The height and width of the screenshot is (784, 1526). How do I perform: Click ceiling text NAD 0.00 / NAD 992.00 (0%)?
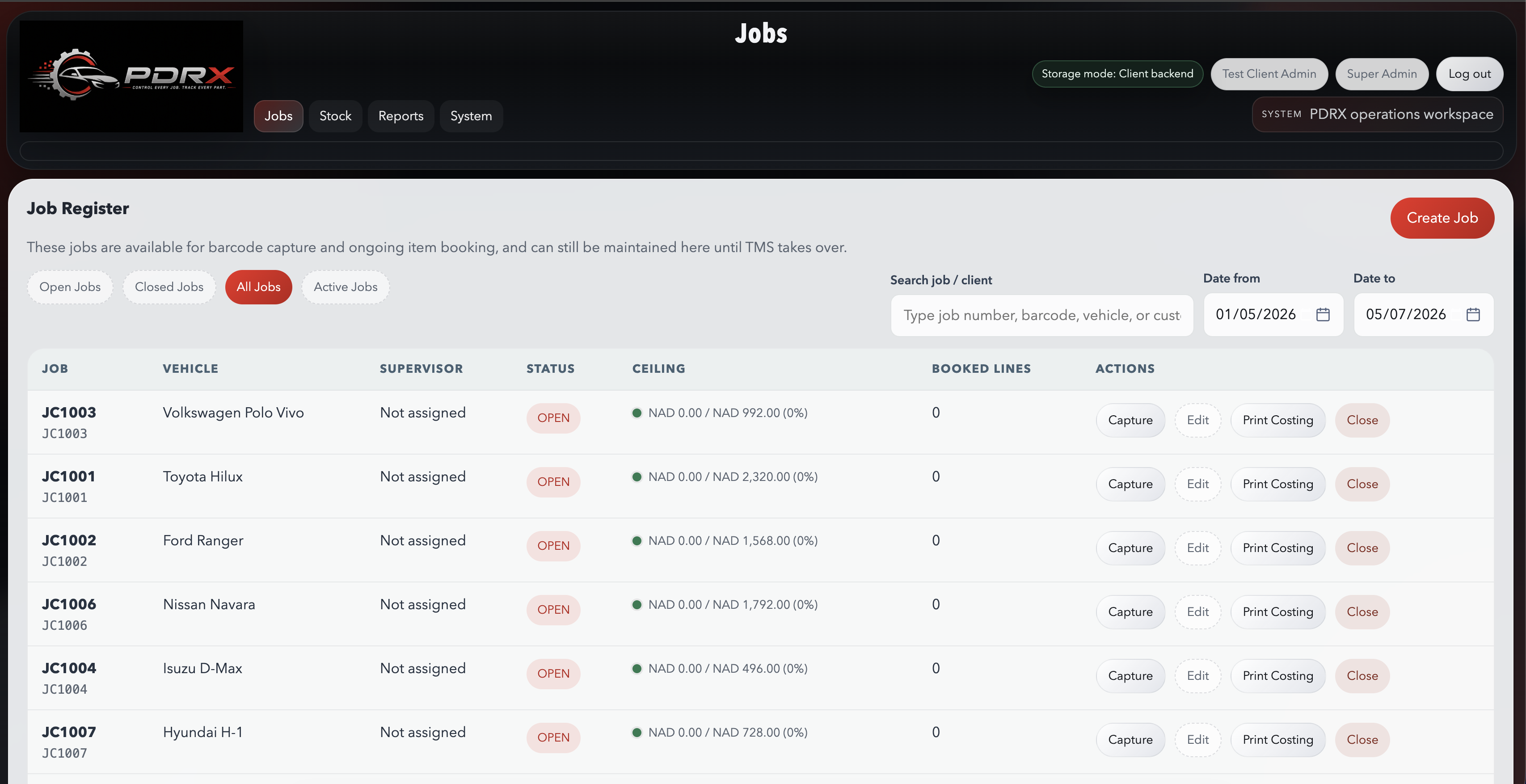[727, 413]
